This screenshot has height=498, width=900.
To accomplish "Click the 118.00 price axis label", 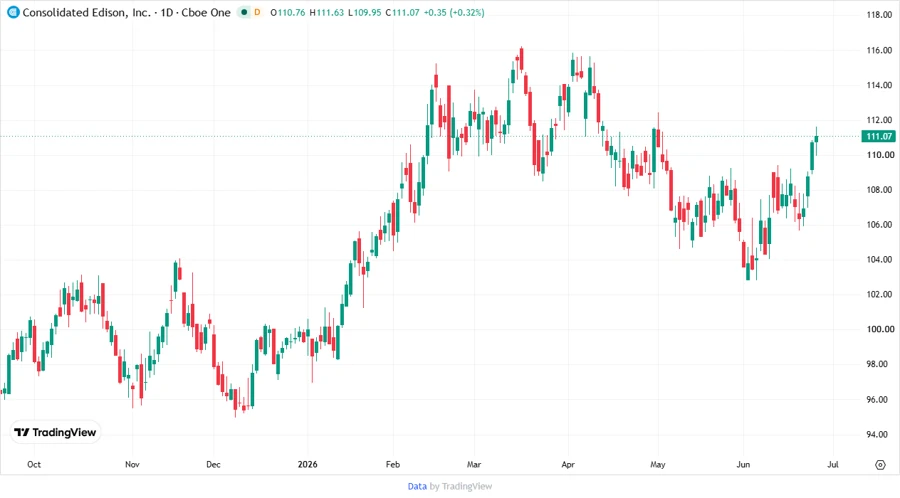I will point(879,15).
